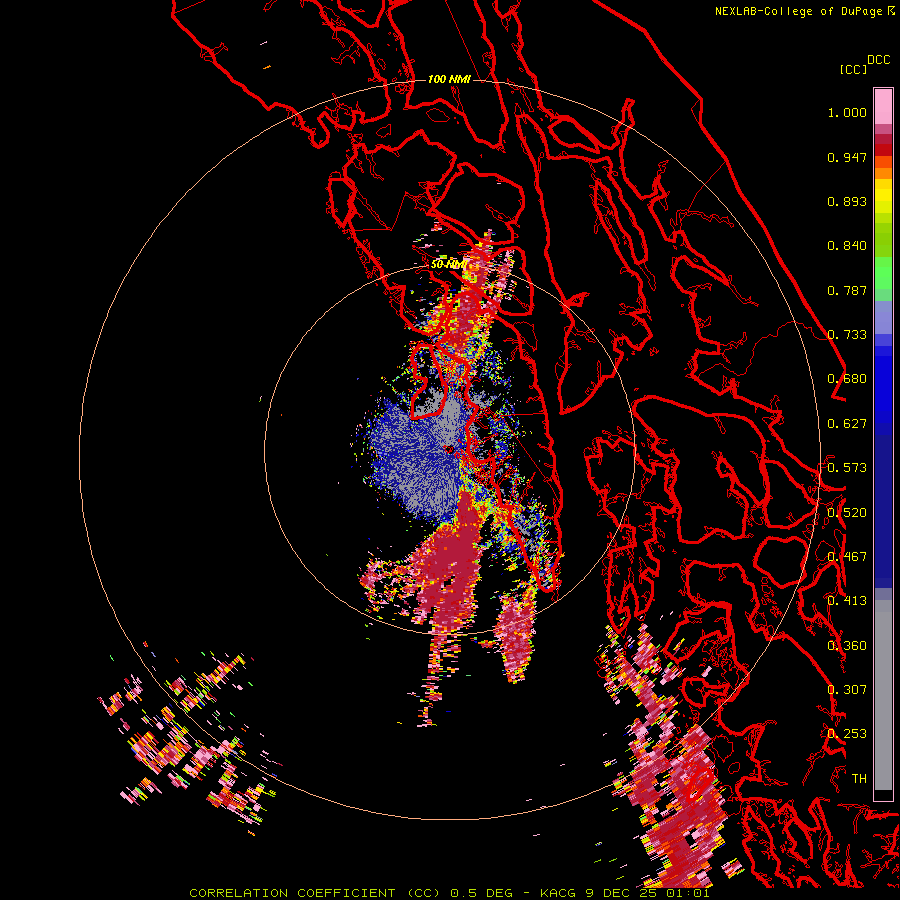
Task: Pick the bright green swatch on colorbar
Action: pyautogui.click(x=883, y=273)
